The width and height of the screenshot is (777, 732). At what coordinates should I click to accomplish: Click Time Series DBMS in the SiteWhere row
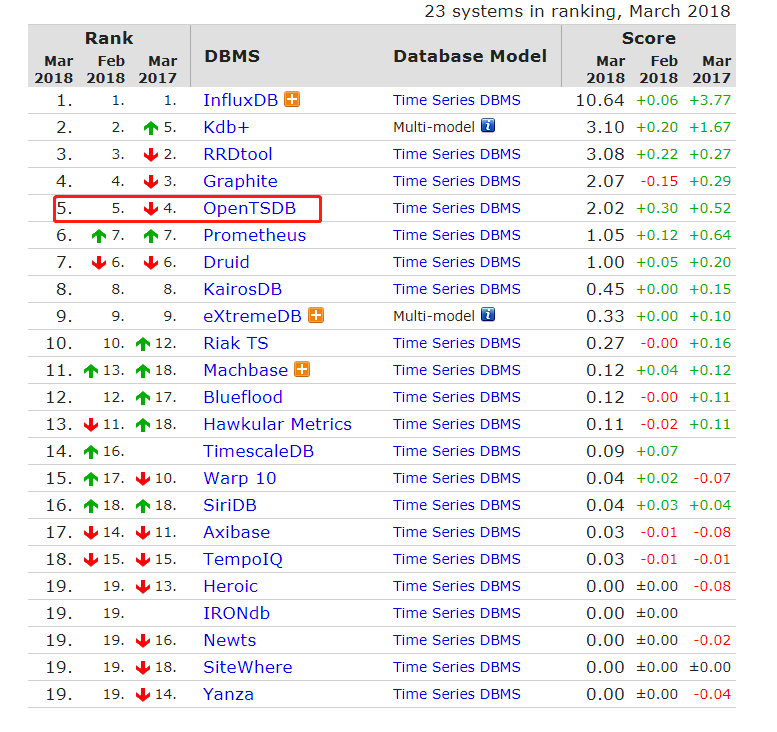[457, 668]
